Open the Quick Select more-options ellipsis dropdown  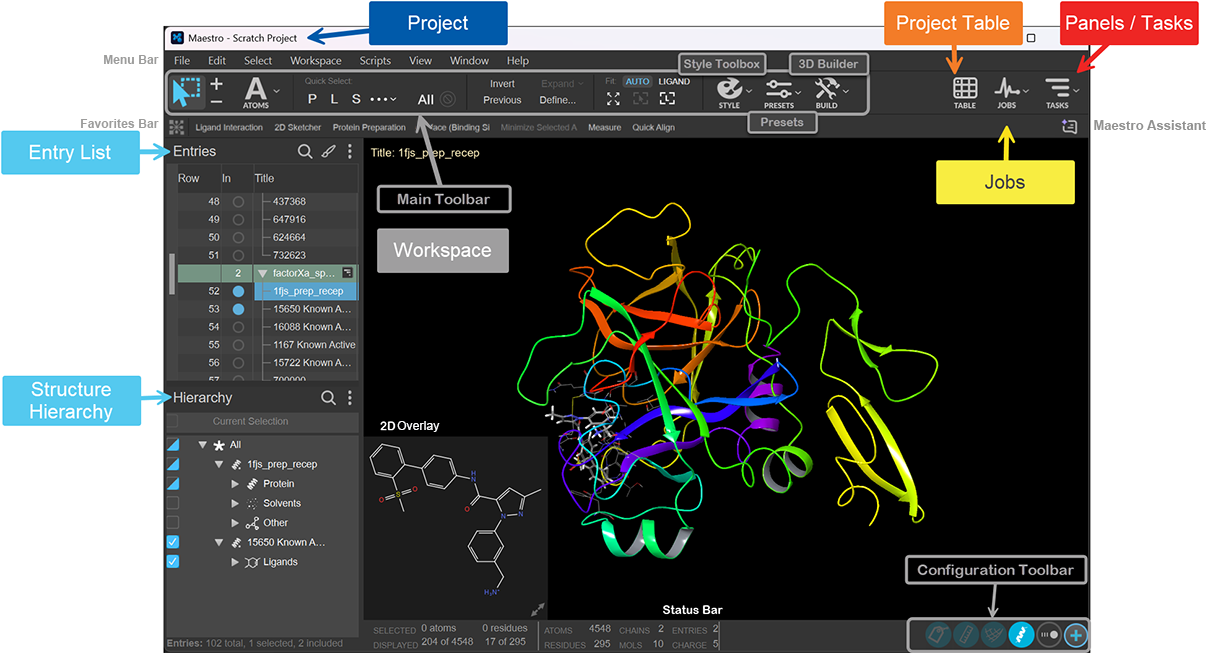(383, 99)
